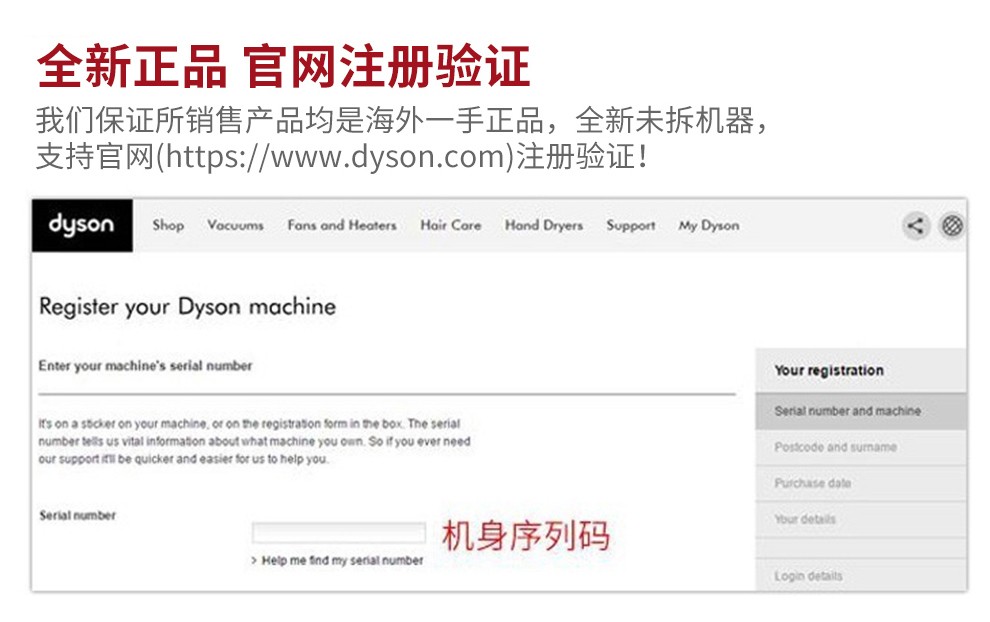Click the https://www.dyson.com URL text
The image size is (990, 622).
[337, 156]
